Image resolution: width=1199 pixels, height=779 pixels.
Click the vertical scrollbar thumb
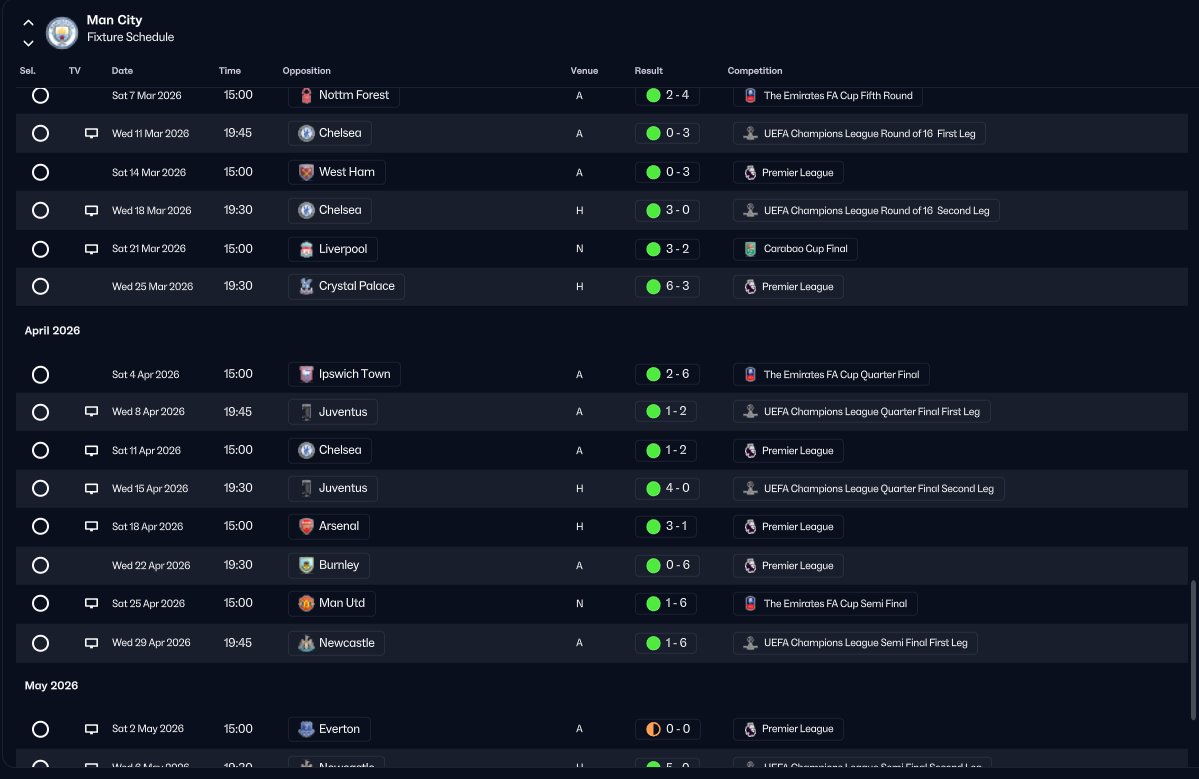tap(1193, 650)
